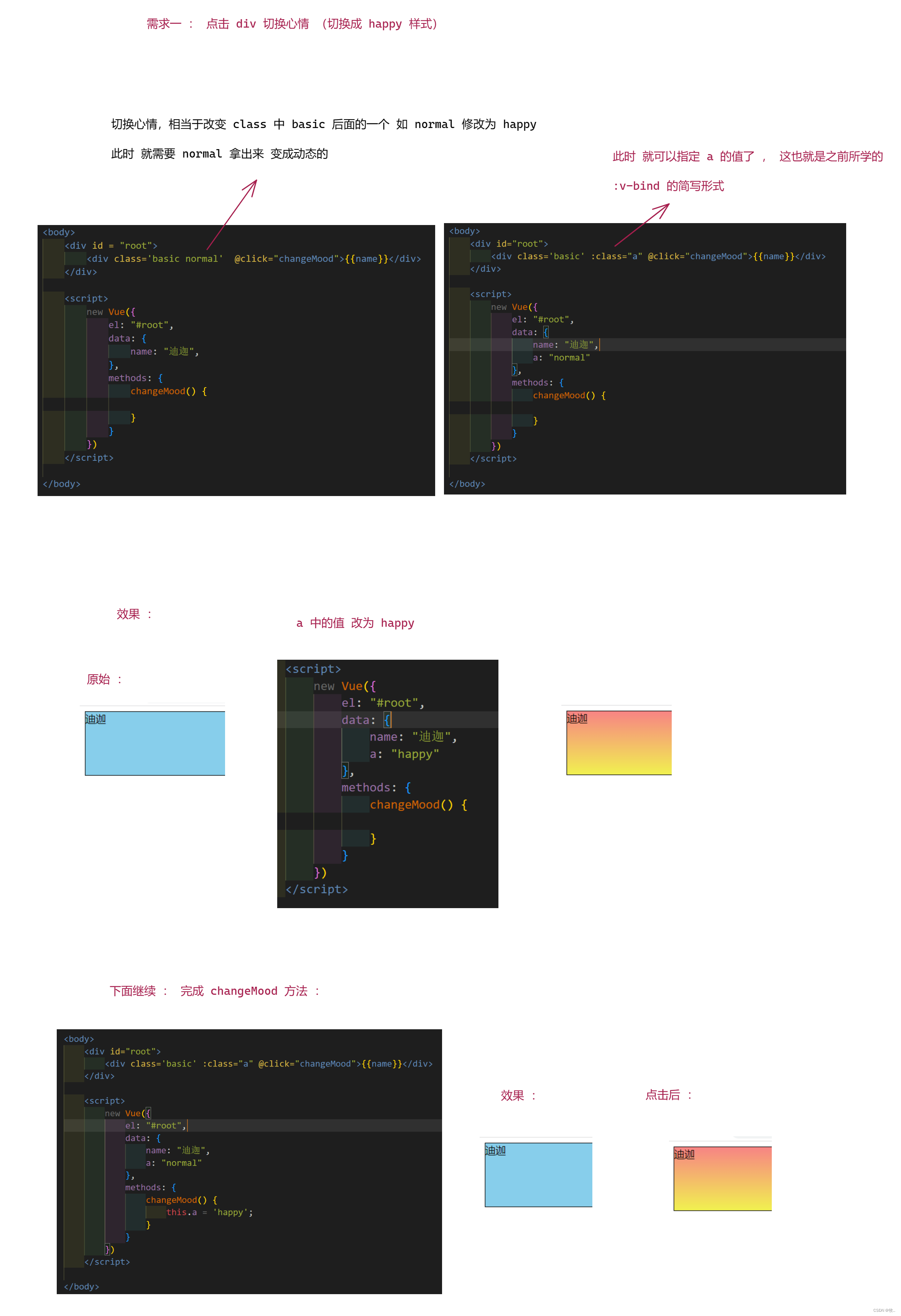Click the a: "normal" line in the bottom snippet
The image size is (901, 1316).
tap(173, 1163)
